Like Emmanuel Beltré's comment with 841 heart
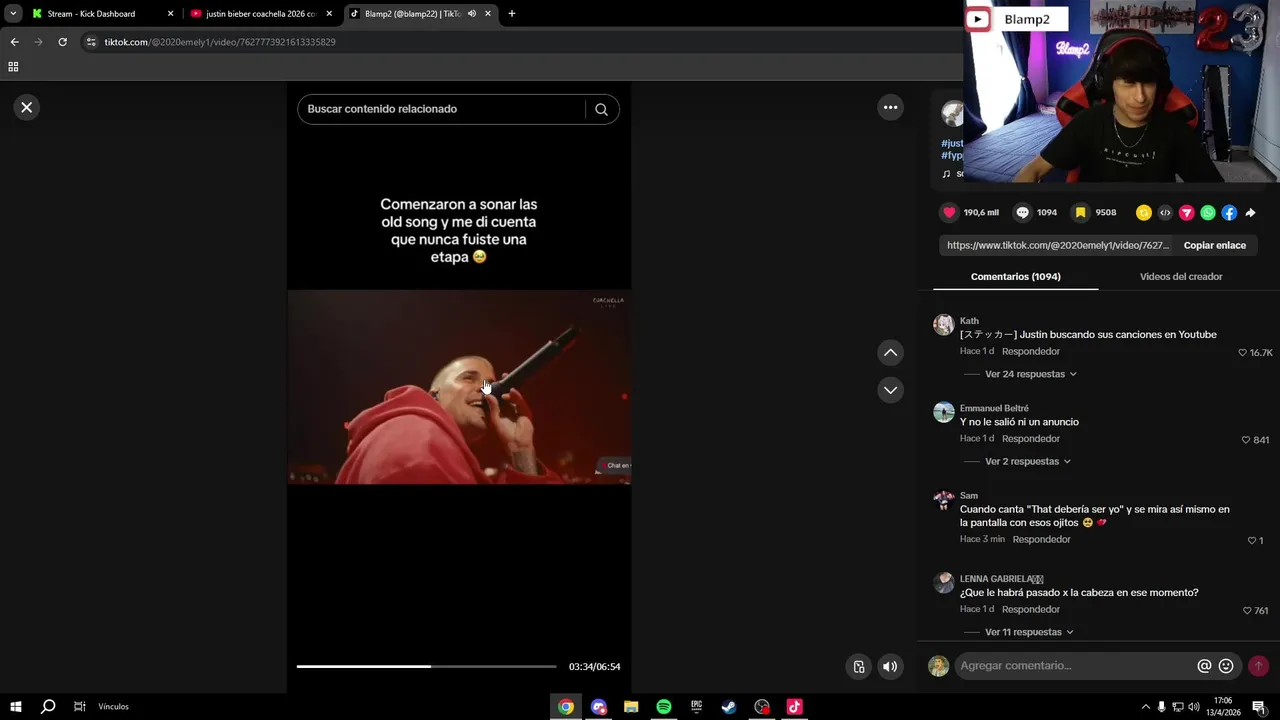This screenshot has height=720, width=1280. click(x=1246, y=440)
